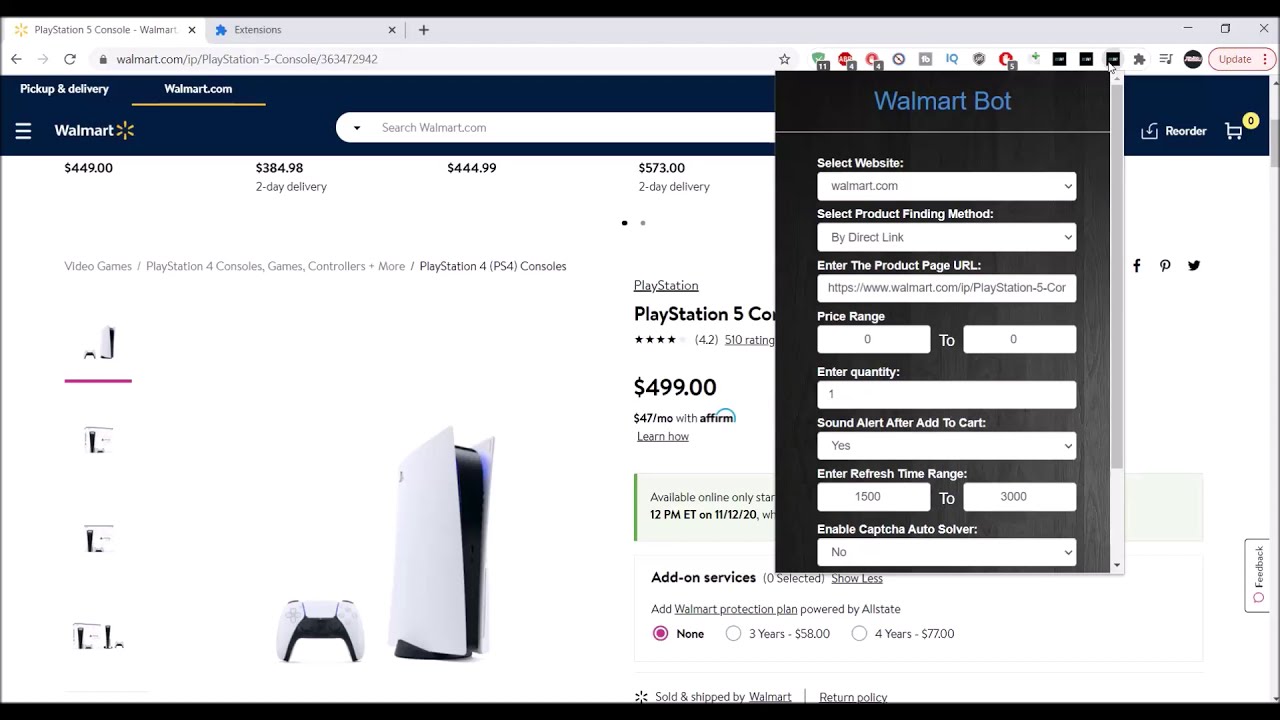
Task: Share product on Facebook
Action: click(x=1136, y=266)
